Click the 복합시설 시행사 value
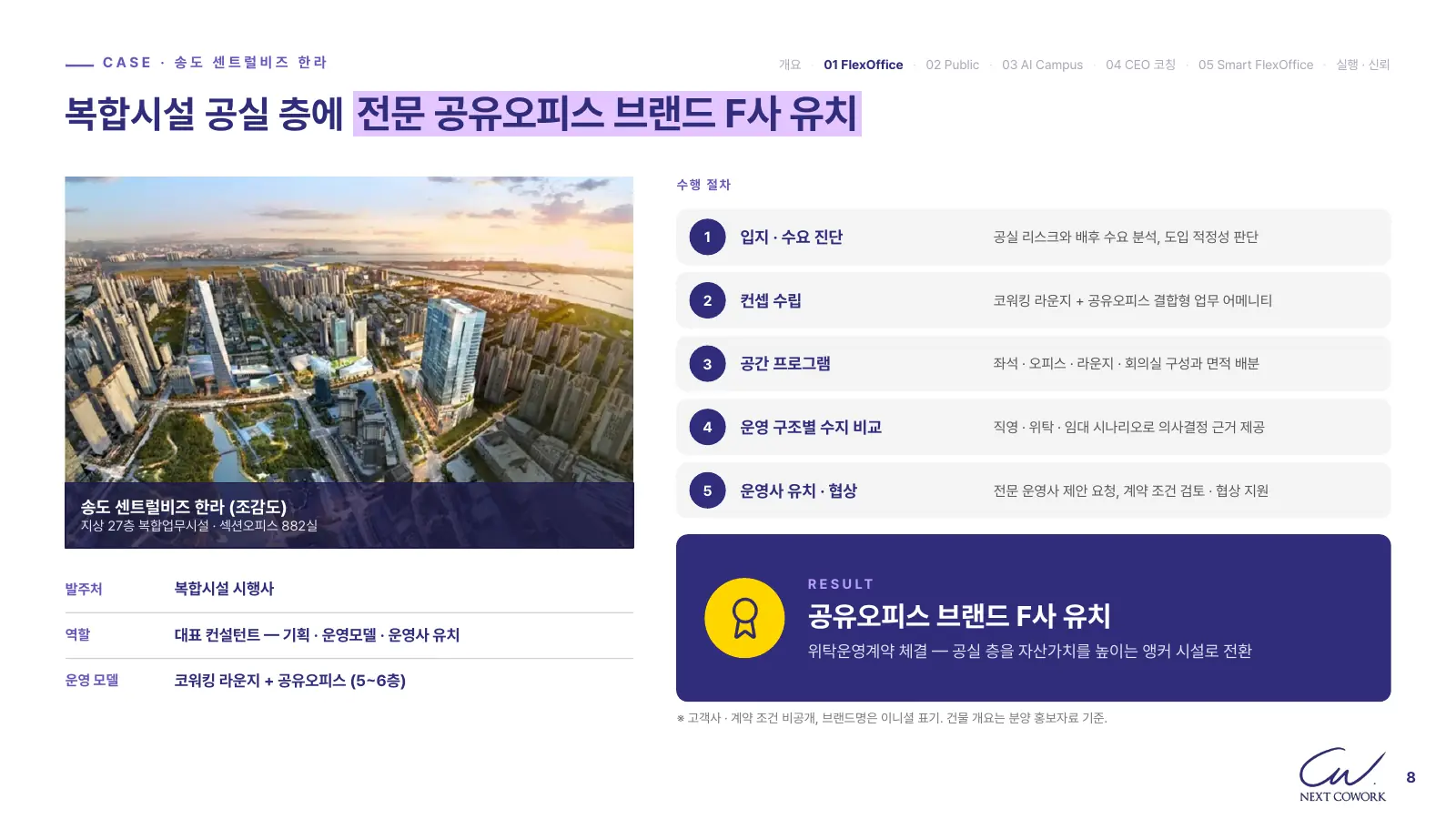Screen dimensions: 1456x819 (224, 589)
